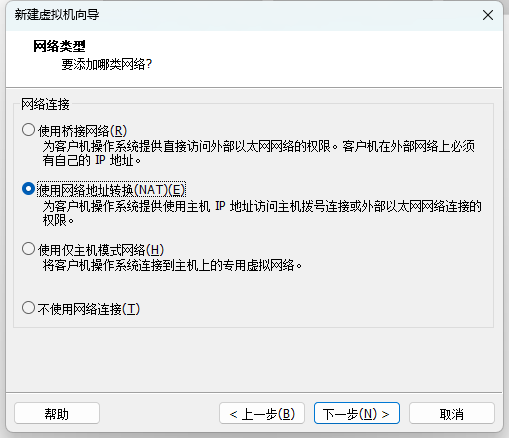Click the 新建虚拟机向导 title bar text
Image resolution: width=509 pixels, height=438 pixels.
click(x=57, y=15)
